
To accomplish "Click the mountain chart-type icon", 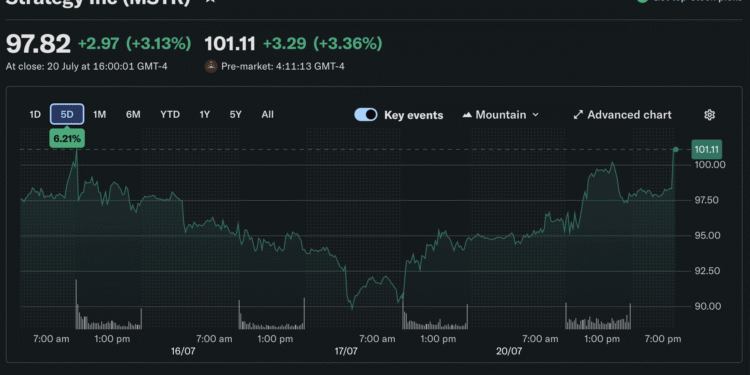I will pyautogui.click(x=467, y=115).
